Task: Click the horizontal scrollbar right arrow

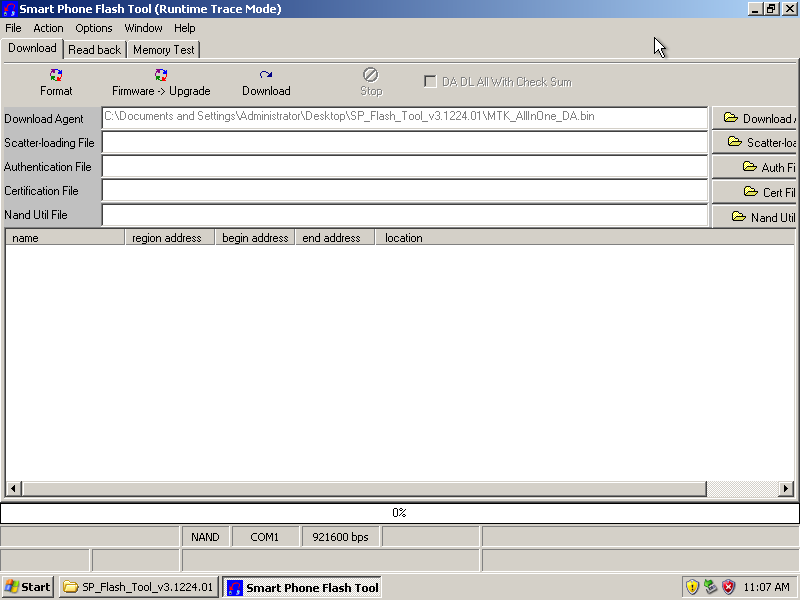Action: [x=786, y=488]
